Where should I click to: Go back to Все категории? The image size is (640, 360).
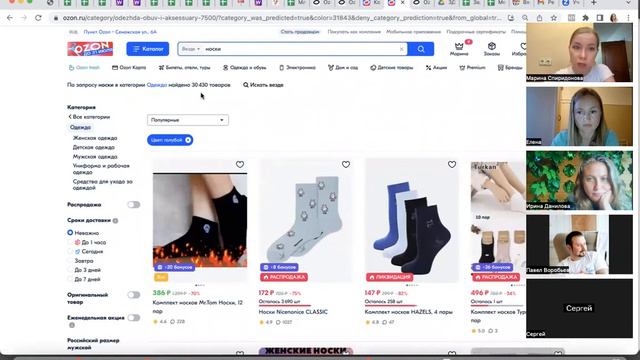[x=89, y=117]
